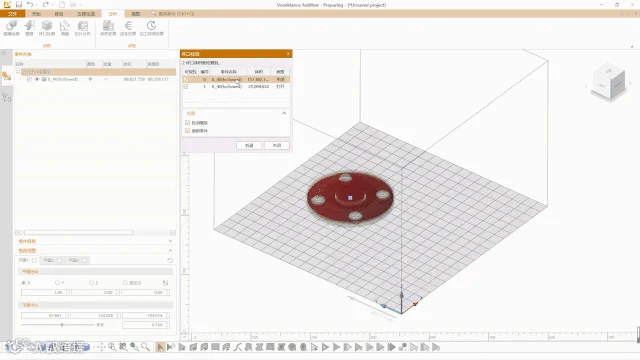Toggle visibility checkbox of row 1 in dialog

186,87
